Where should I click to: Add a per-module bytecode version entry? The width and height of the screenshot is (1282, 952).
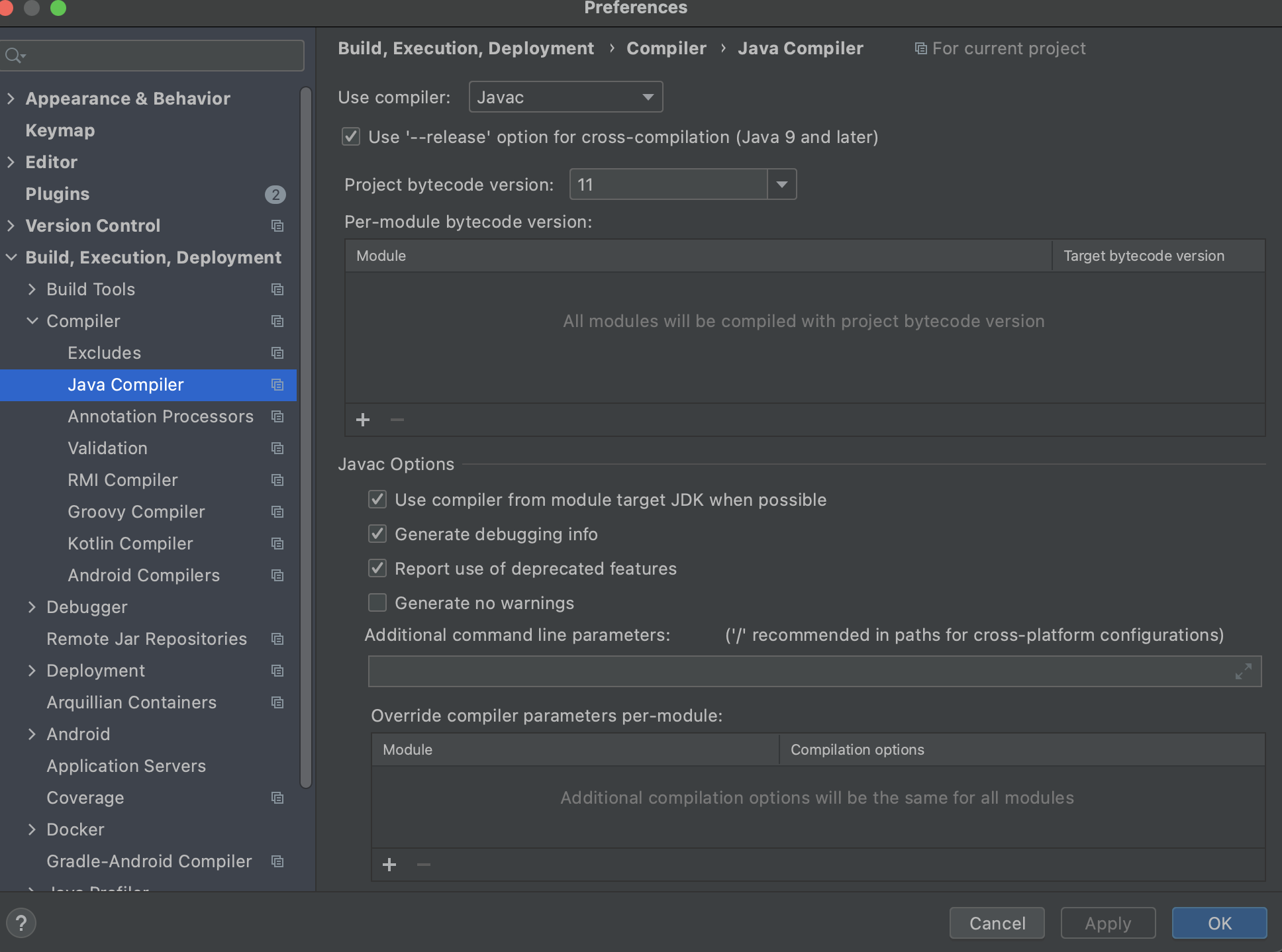click(x=363, y=420)
